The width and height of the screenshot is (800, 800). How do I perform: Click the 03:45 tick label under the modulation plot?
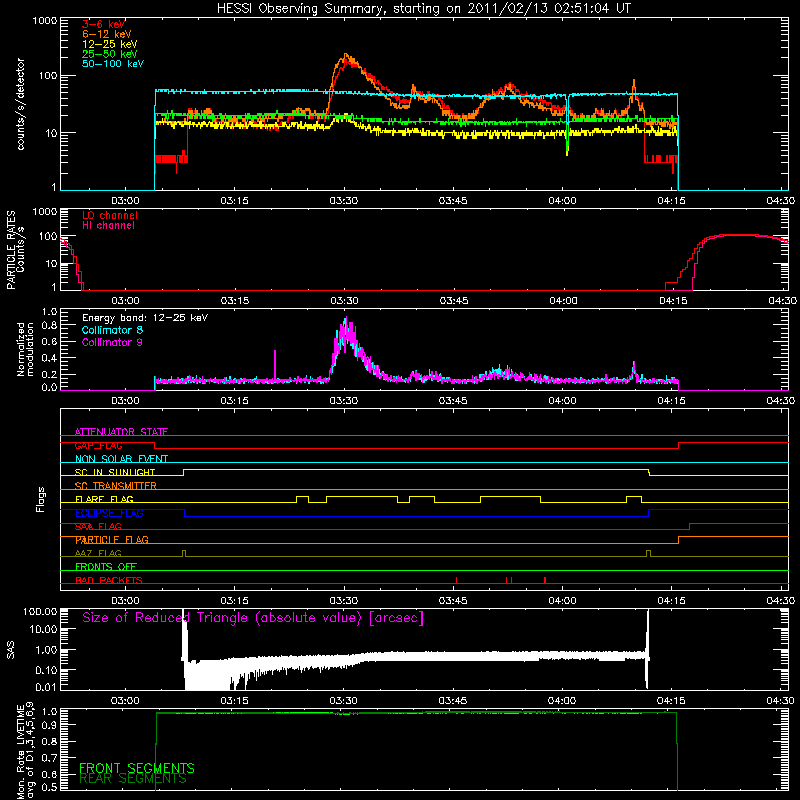tap(453, 401)
